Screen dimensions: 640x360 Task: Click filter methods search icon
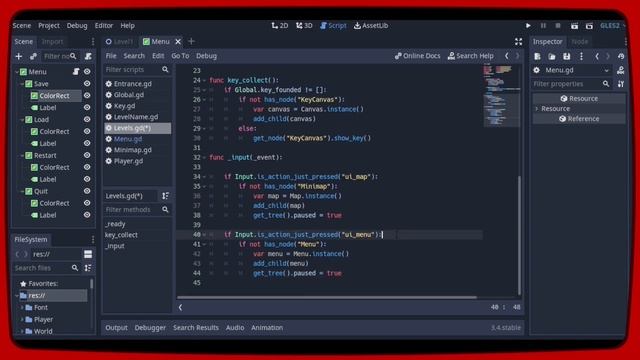tap(165, 209)
